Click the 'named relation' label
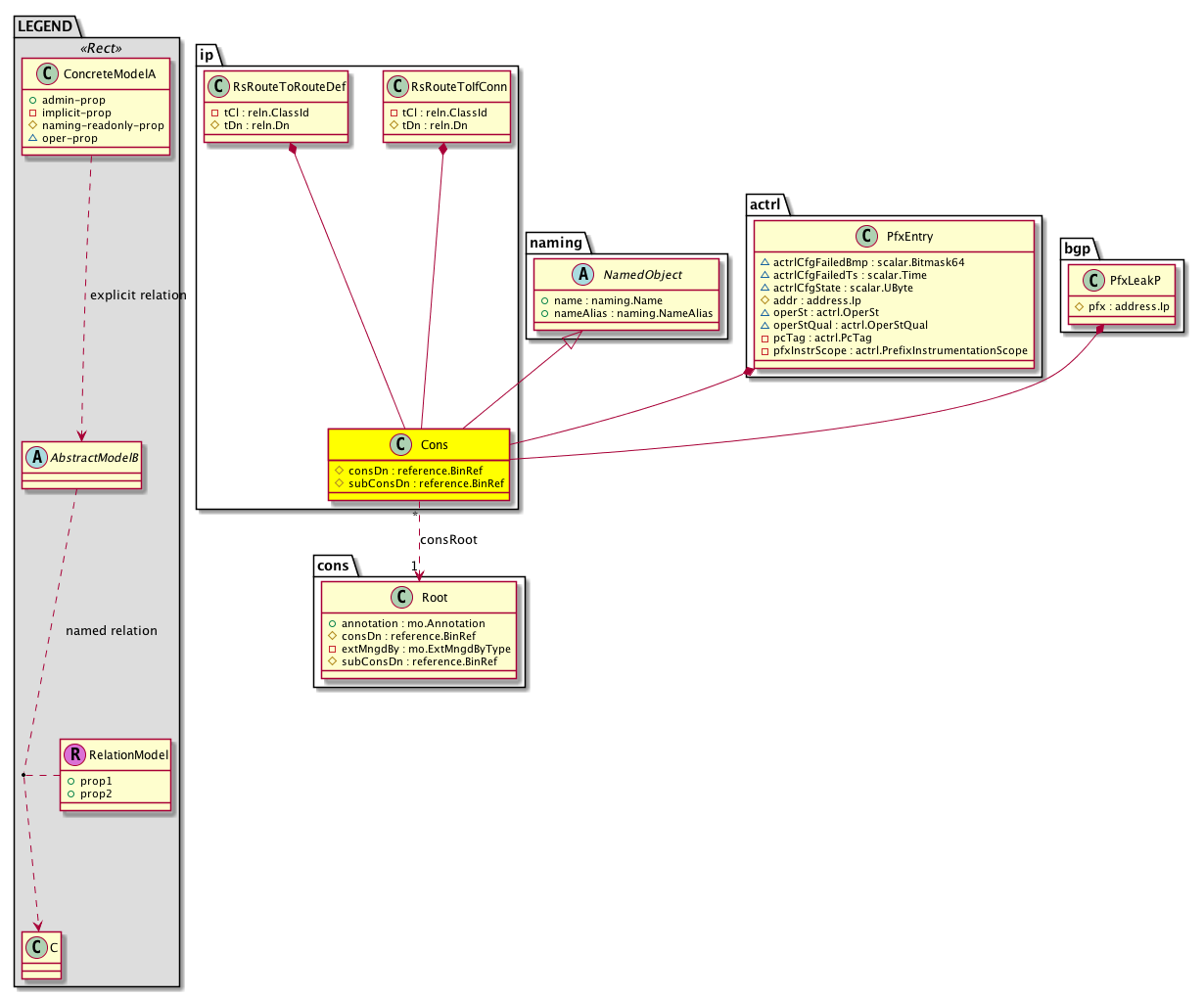 [111, 631]
